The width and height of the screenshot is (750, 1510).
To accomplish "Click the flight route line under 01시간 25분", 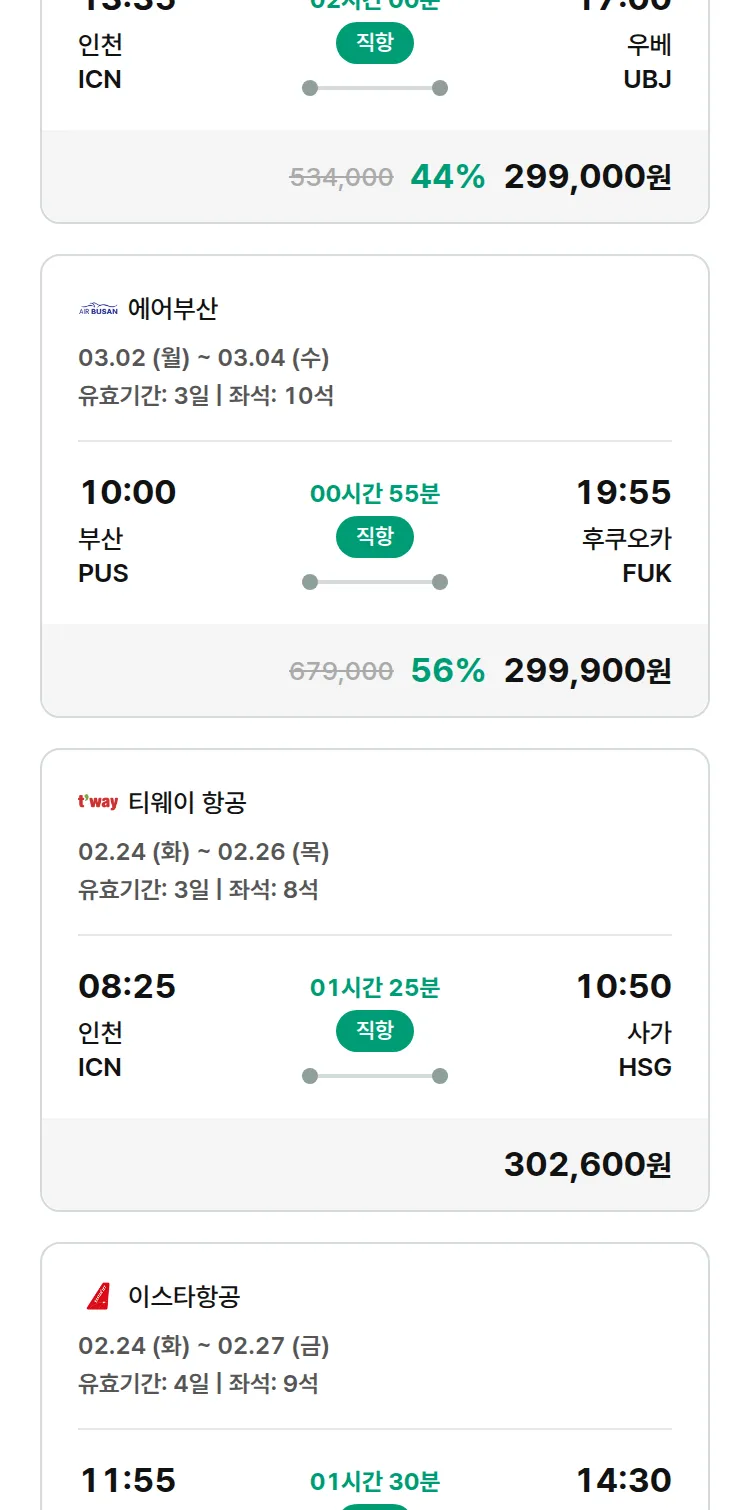I will (x=375, y=1076).
